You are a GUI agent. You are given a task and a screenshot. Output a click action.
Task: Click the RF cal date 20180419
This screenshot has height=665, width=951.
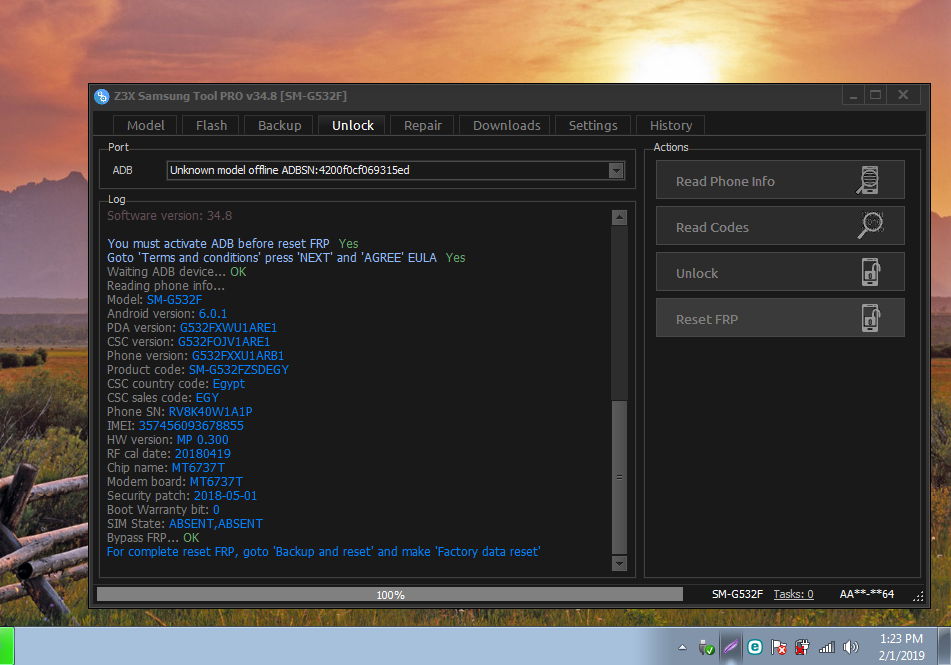coord(203,454)
